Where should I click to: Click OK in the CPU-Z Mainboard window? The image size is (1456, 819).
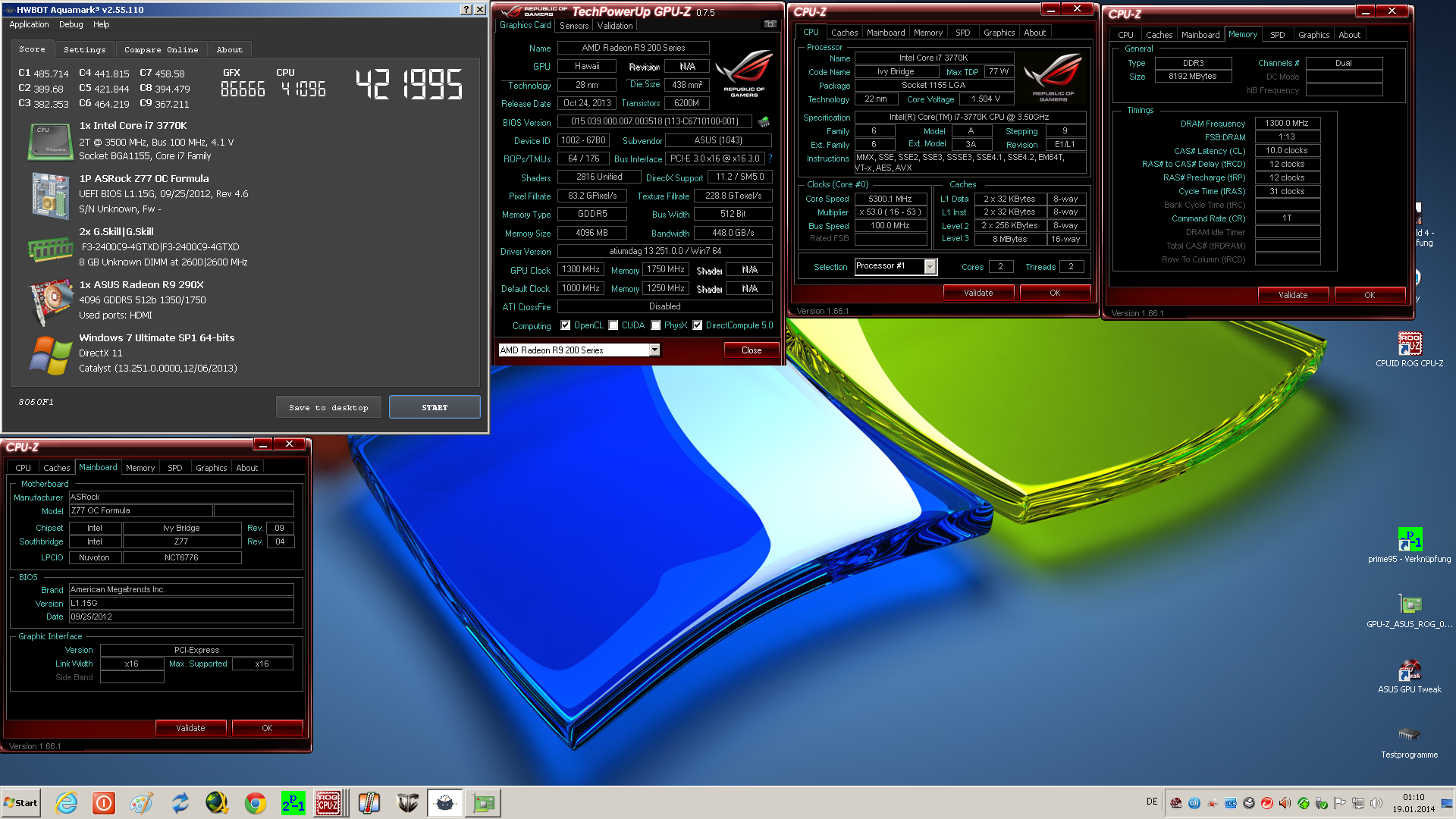[267, 728]
